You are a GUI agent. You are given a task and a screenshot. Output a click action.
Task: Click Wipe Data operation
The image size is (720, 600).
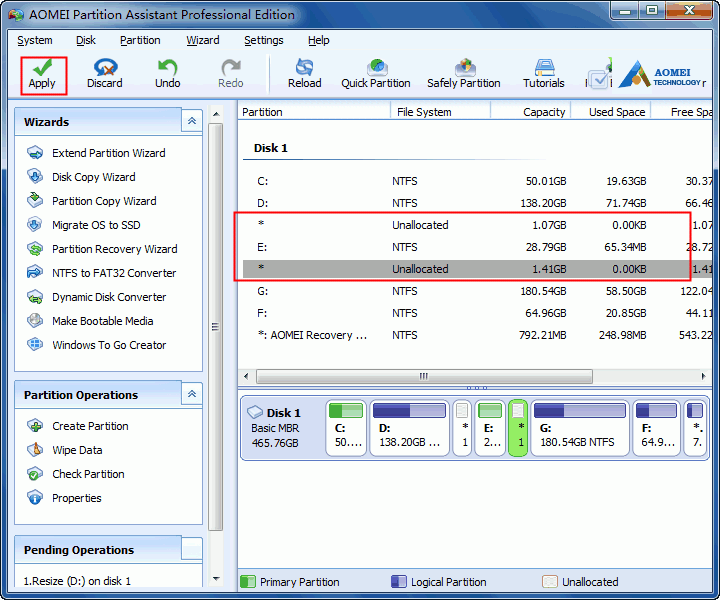[77, 450]
